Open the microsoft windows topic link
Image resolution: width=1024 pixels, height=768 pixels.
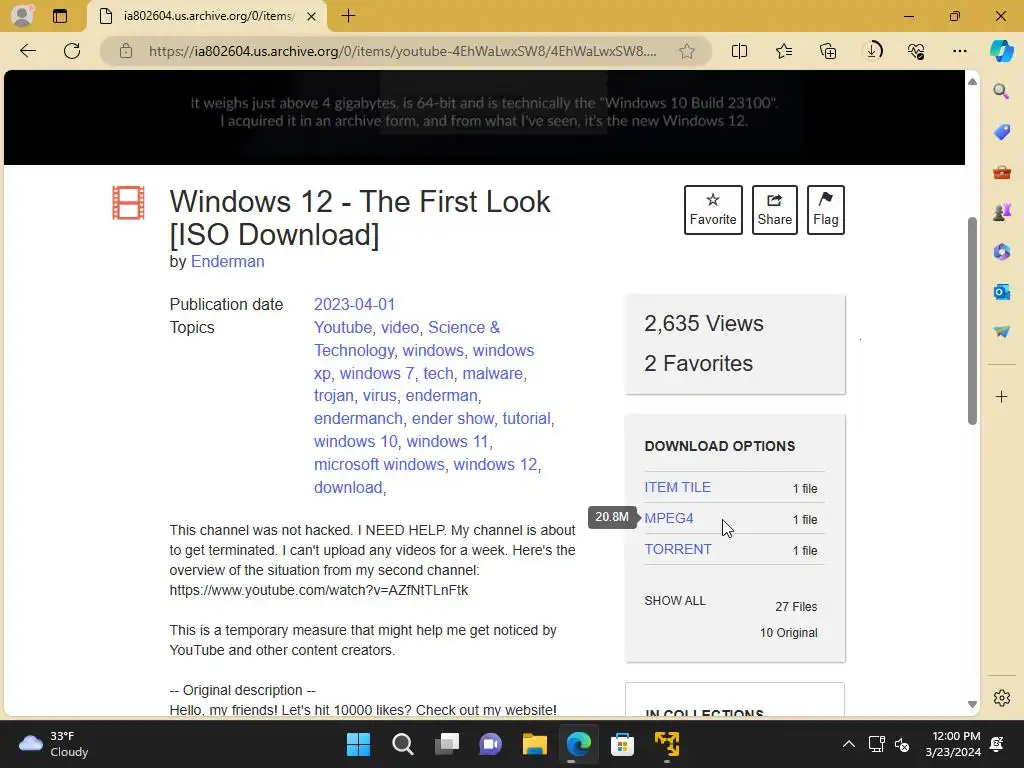379,464
